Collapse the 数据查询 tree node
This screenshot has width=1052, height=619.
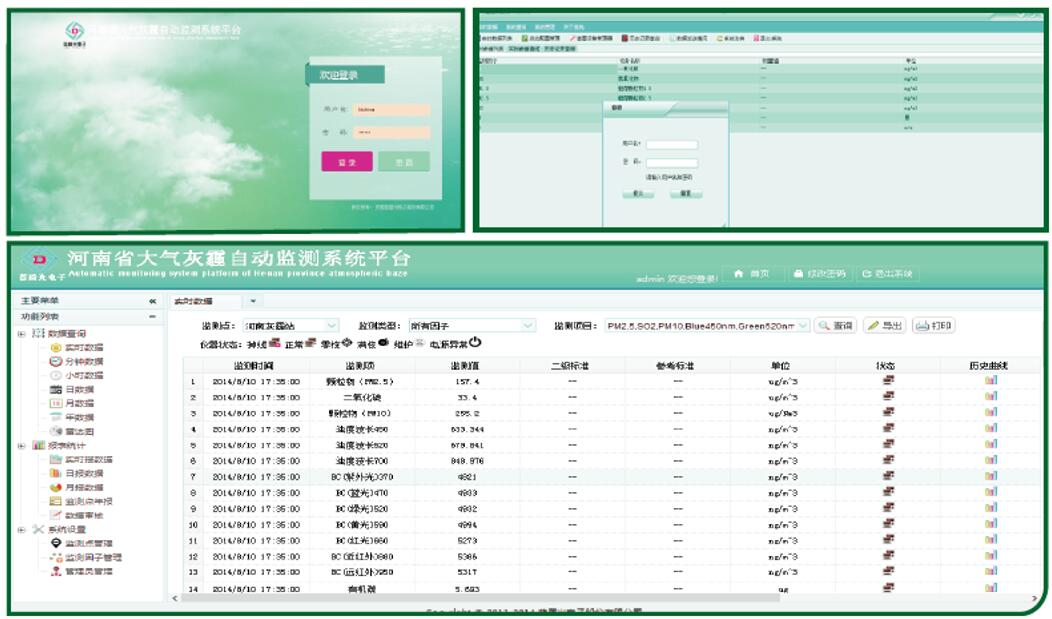pyautogui.click(x=22, y=333)
